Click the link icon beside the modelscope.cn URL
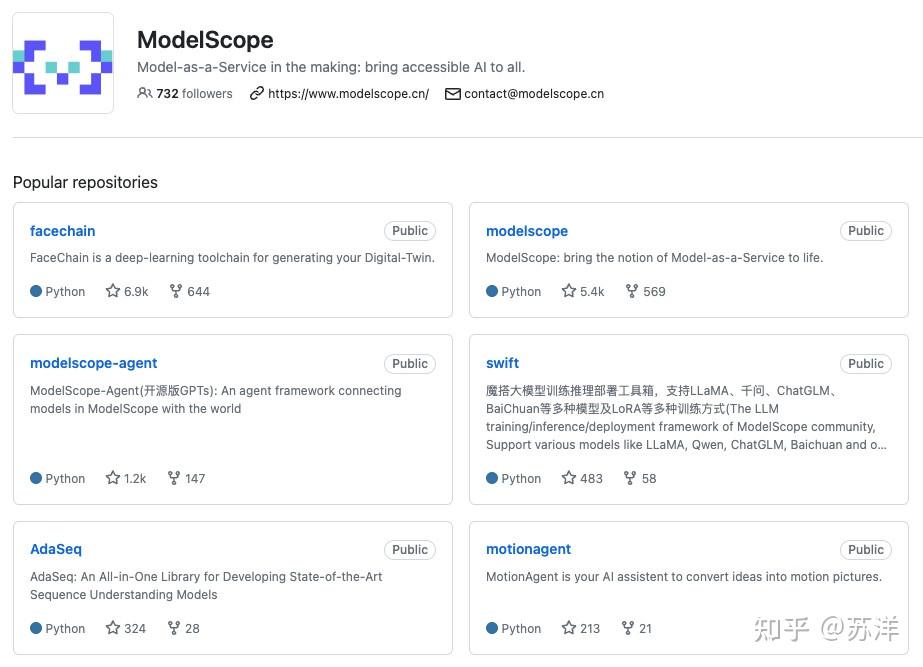 257,94
